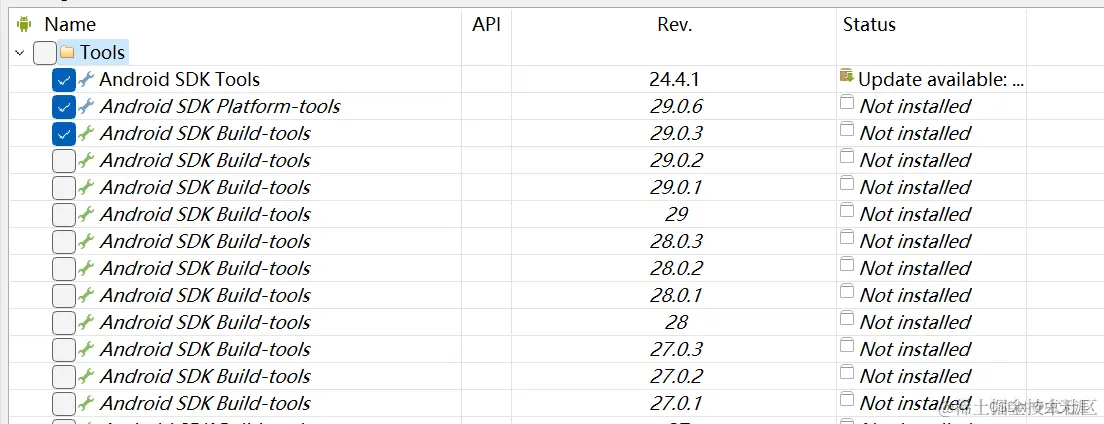Check the Build-tools 27.0.3 checkbox
Screen dimensions: 1104x424
64,349
